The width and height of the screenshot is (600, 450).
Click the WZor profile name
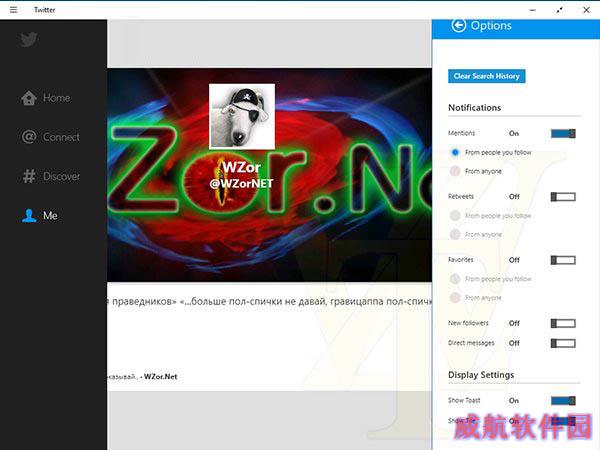241,167
